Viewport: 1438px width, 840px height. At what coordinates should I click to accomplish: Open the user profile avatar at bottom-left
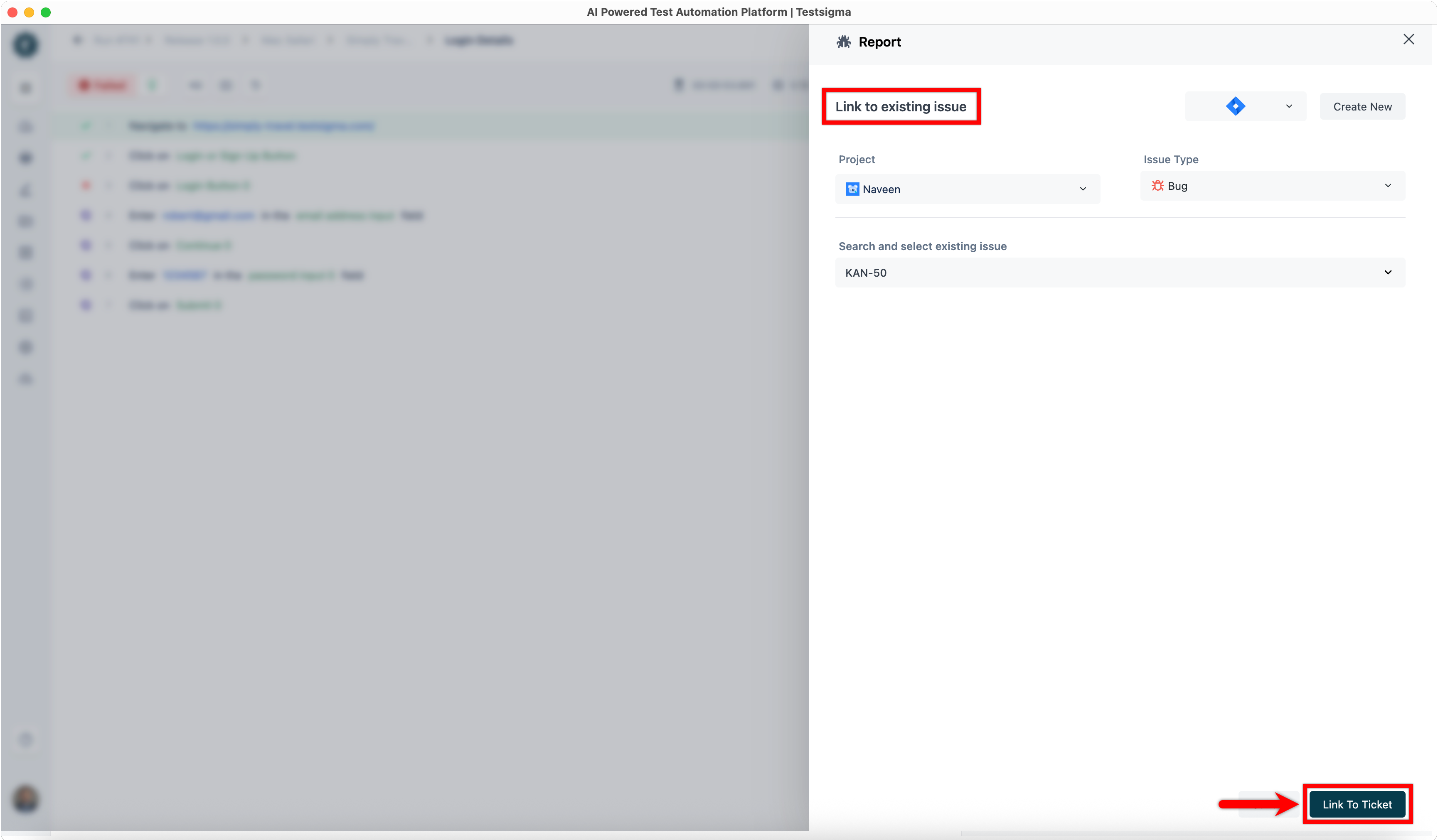click(x=26, y=799)
